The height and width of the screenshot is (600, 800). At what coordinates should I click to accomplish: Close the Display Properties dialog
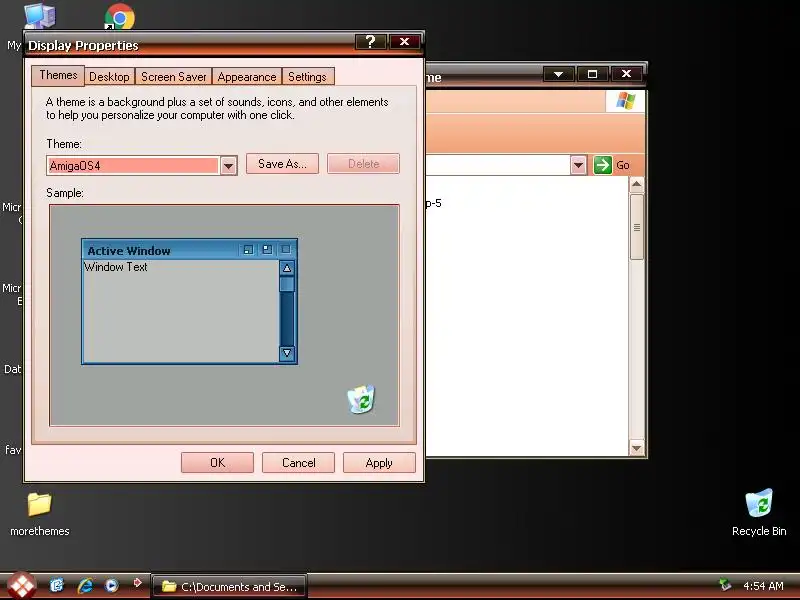(x=405, y=42)
